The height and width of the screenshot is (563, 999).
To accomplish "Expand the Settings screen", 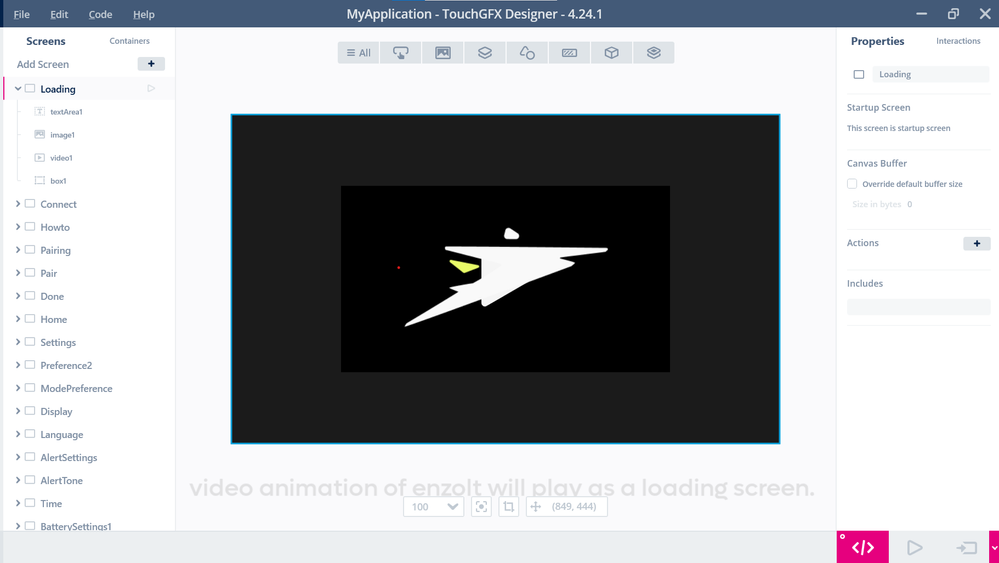I will 18,342.
